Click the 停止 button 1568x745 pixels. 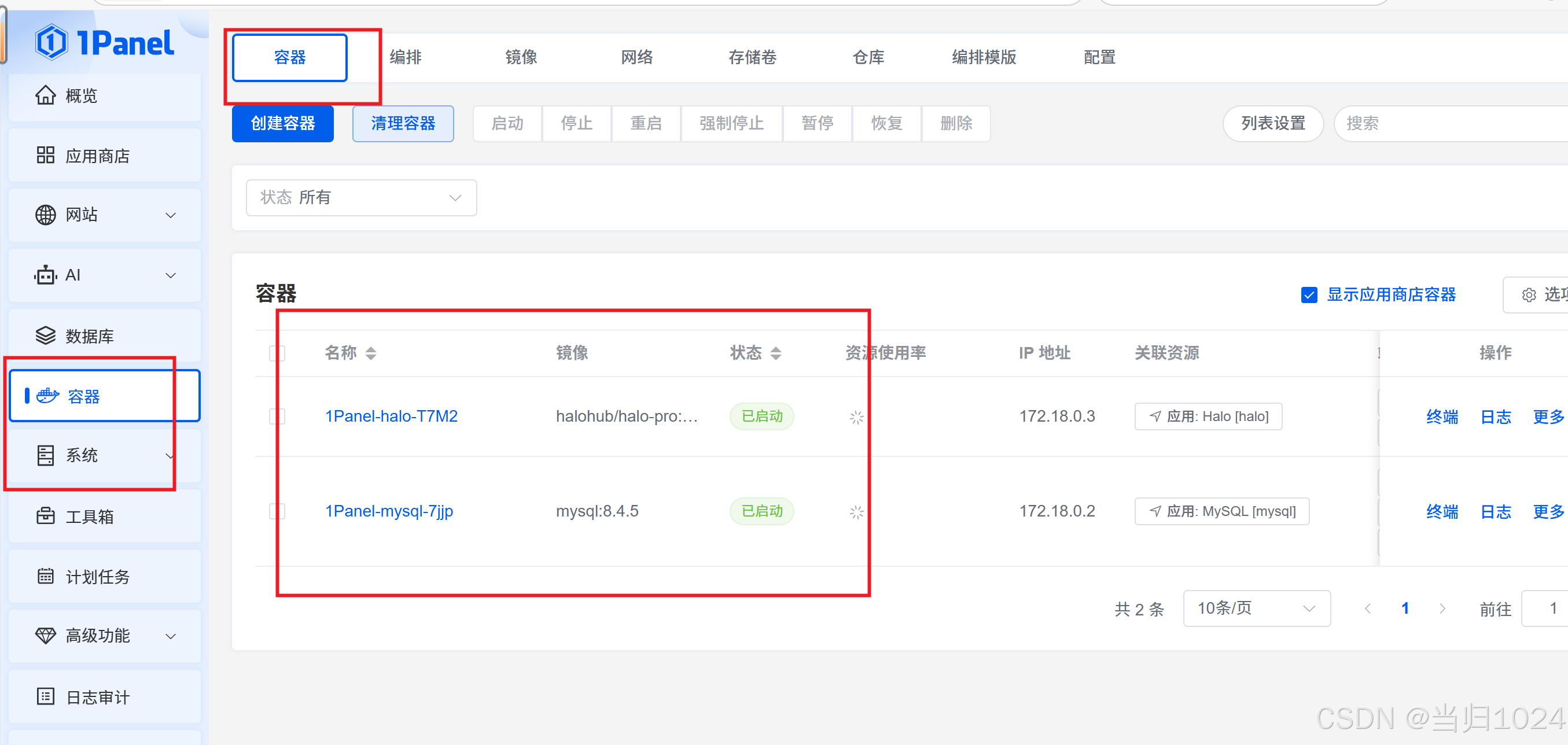click(576, 124)
